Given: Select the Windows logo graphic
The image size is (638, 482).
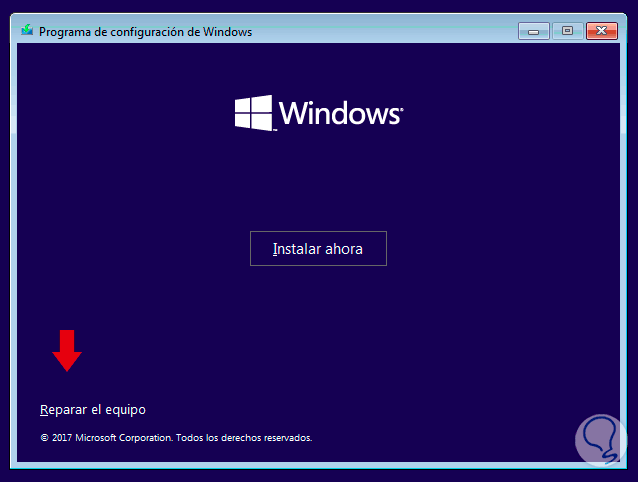Looking at the screenshot, I should (x=319, y=113).
